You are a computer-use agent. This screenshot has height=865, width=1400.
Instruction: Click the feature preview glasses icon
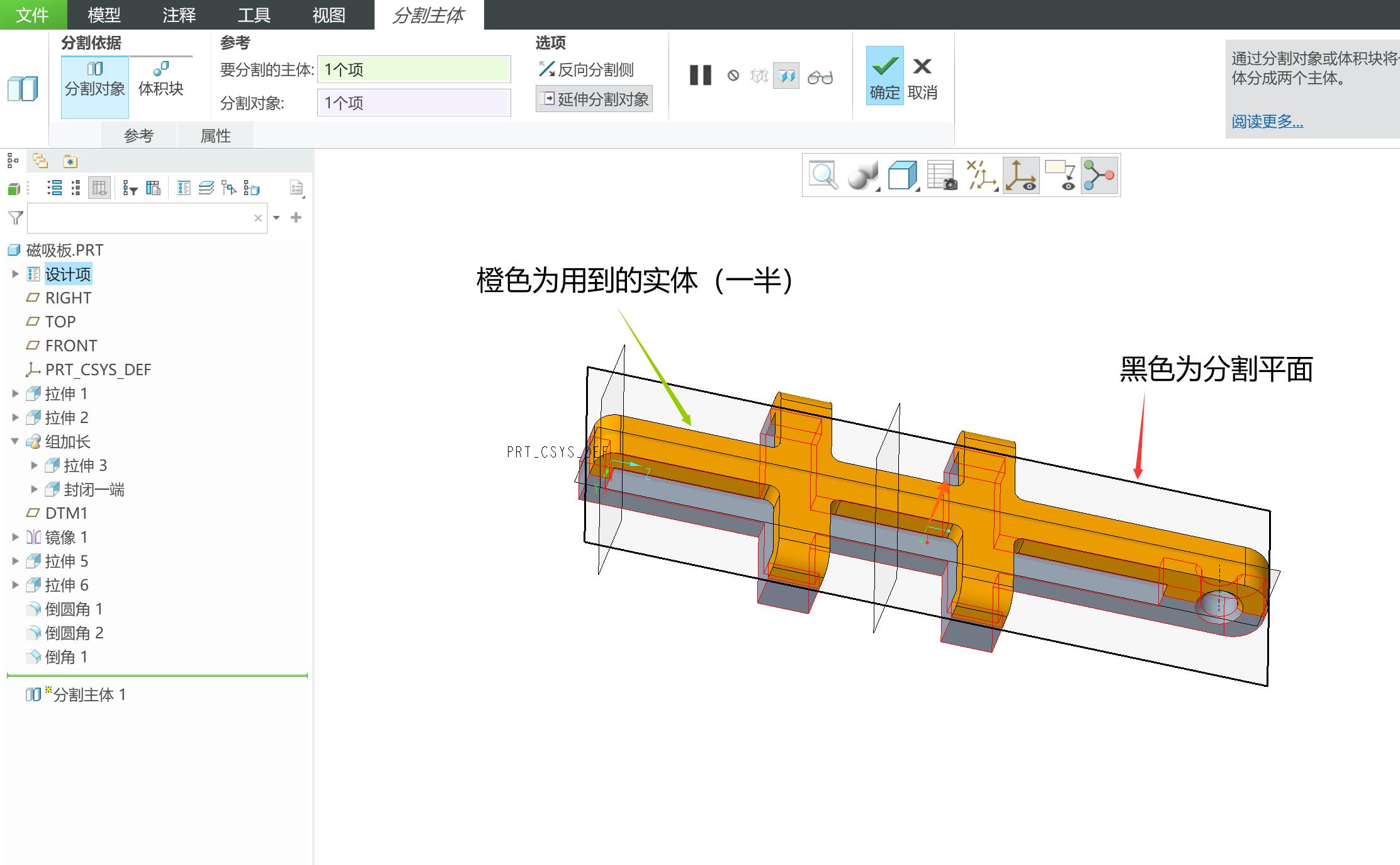(x=820, y=77)
